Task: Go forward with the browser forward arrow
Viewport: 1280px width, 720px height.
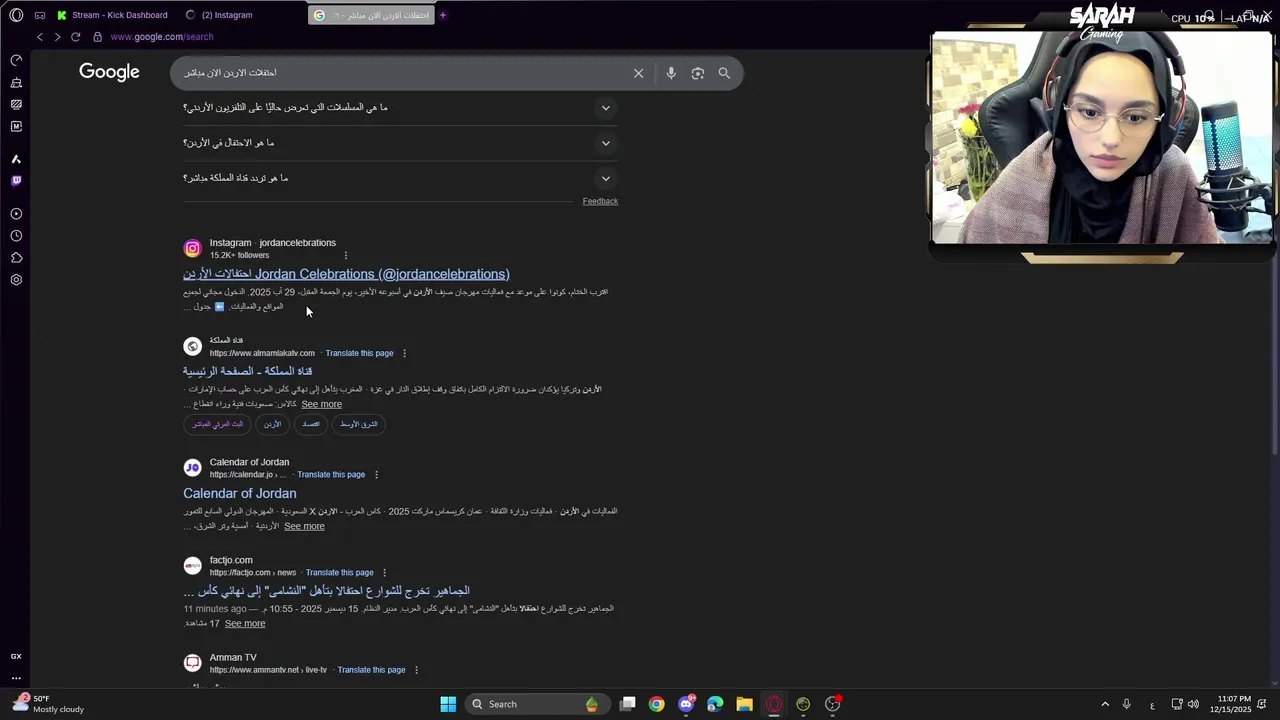Action: pyautogui.click(x=57, y=37)
